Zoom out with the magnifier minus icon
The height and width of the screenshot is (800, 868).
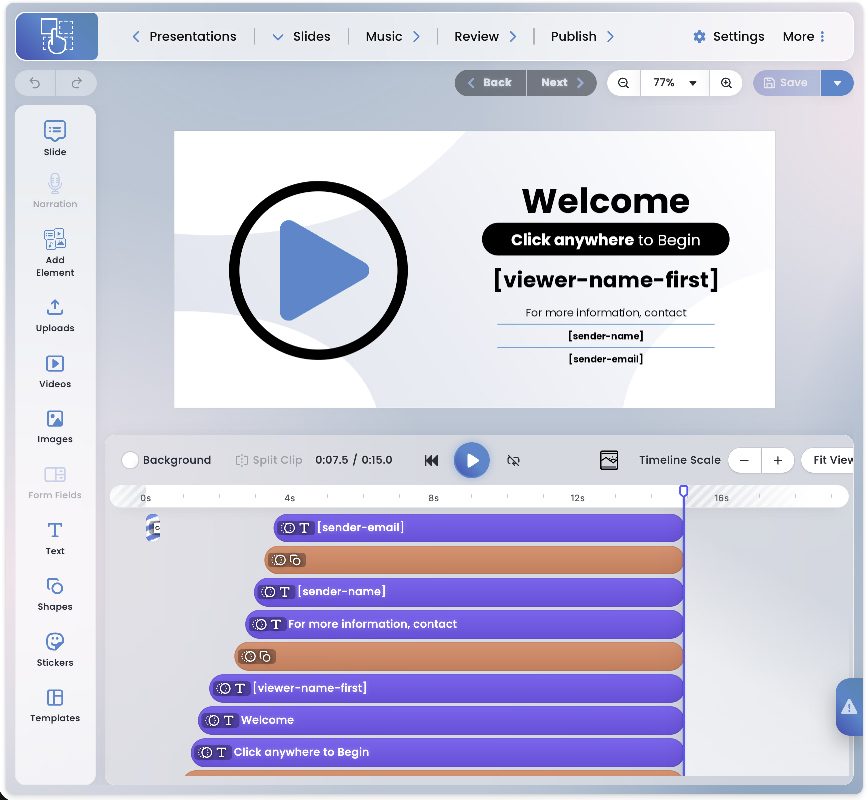coord(623,82)
